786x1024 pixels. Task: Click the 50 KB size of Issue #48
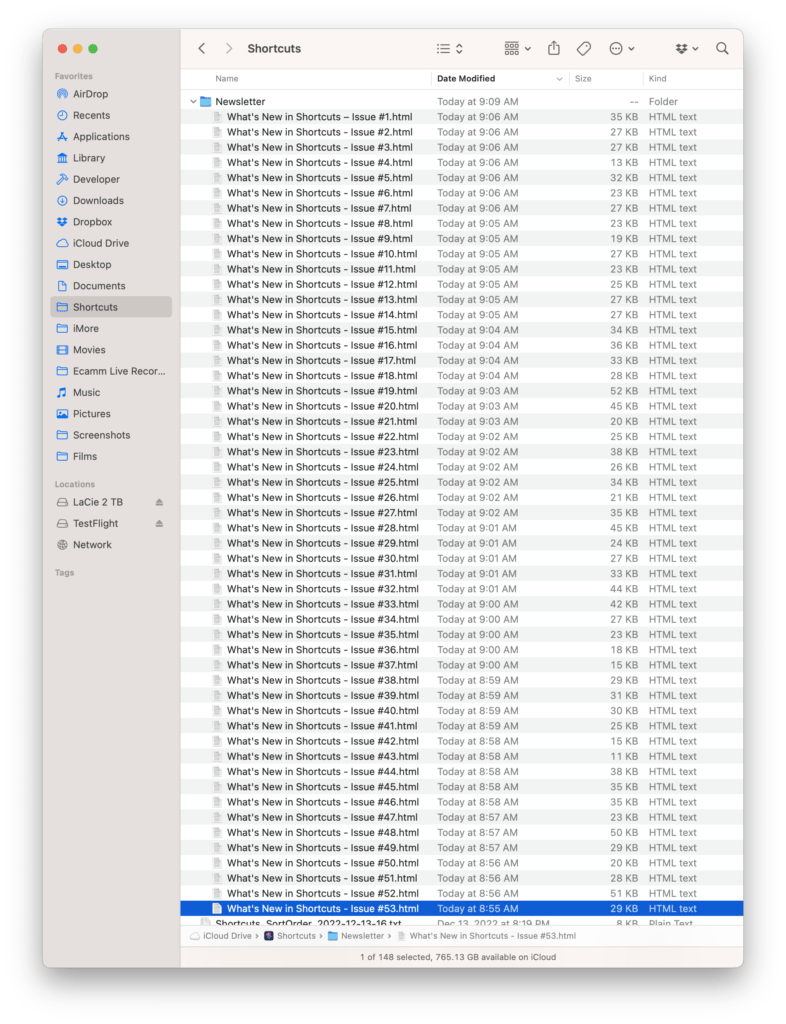[624, 833]
